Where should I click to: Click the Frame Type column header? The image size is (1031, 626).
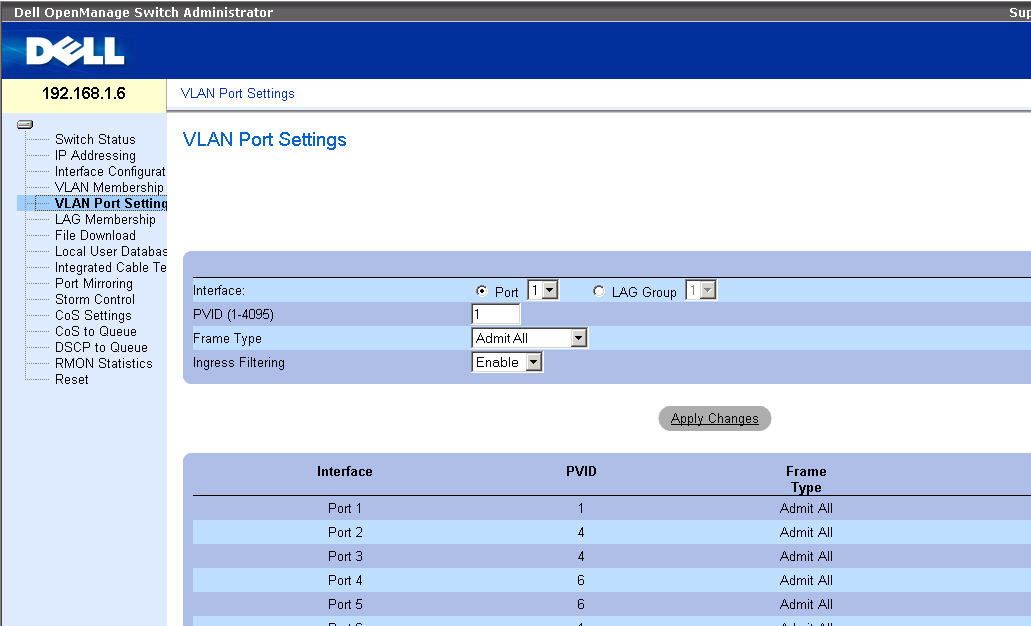pyautogui.click(x=806, y=479)
